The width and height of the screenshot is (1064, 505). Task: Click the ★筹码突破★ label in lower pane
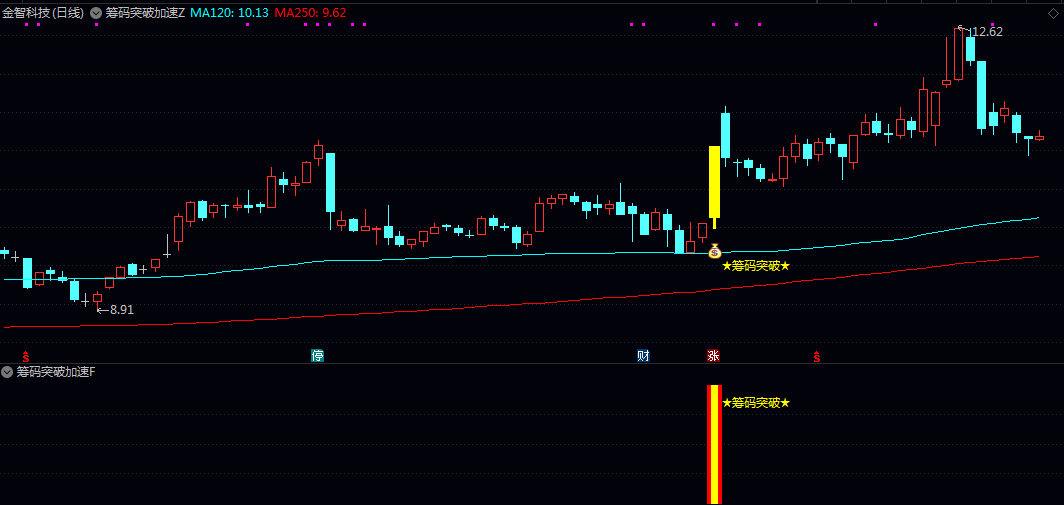756,403
